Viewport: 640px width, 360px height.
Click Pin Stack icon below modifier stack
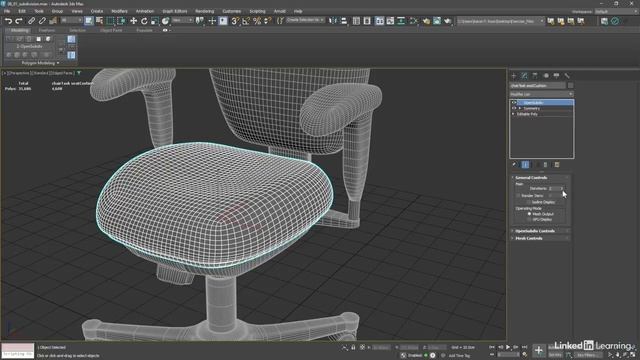[514, 164]
